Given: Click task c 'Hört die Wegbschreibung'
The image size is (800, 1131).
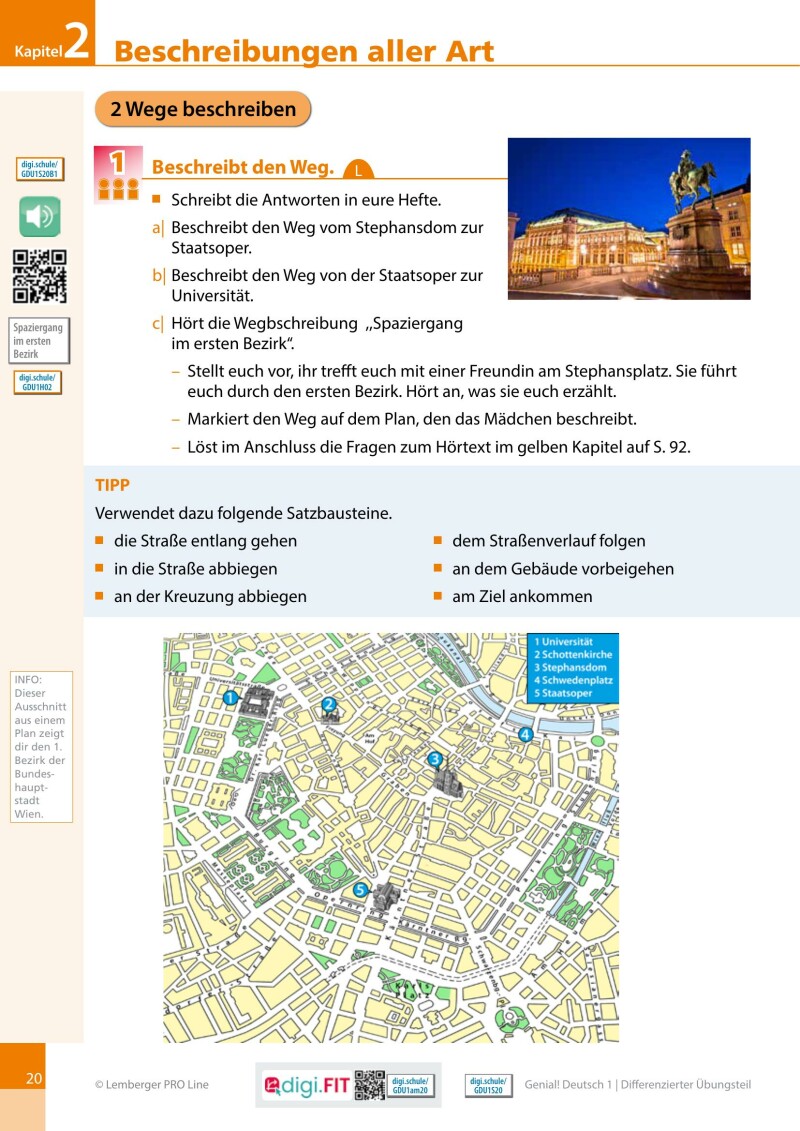Looking at the screenshot, I should pyautogui.click(x=317, y=333).
